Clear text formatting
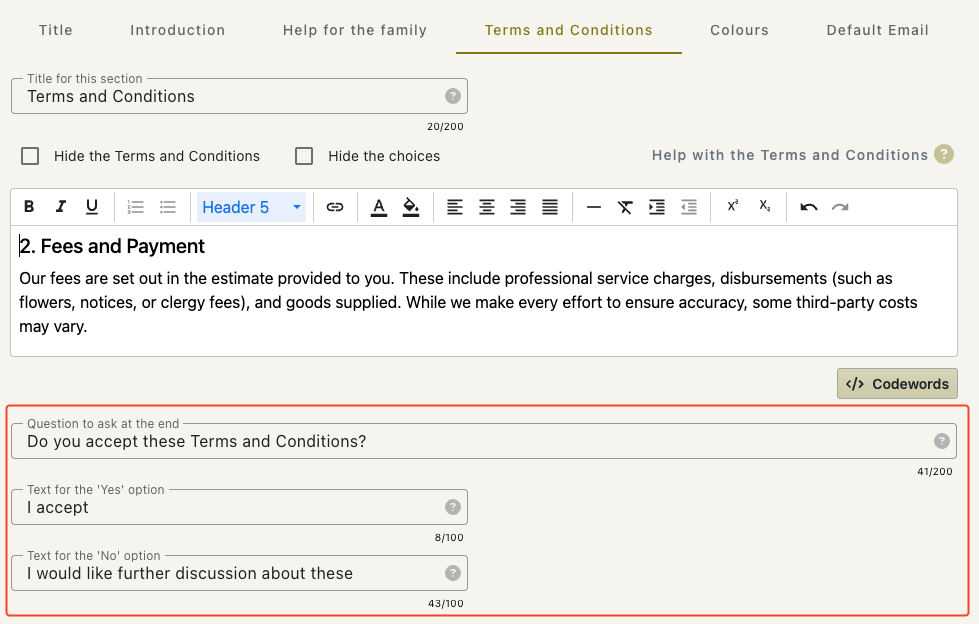Viewport: 979px width, 624px height. click(x=625, y=207)
